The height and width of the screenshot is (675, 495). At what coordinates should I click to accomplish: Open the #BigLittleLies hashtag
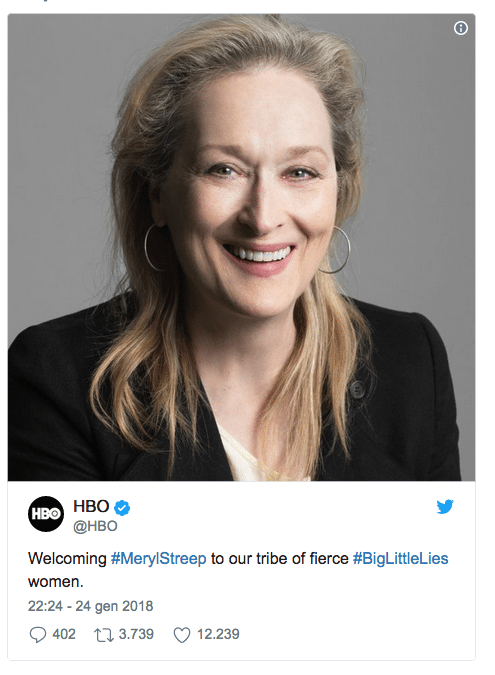tap(400, 558)
